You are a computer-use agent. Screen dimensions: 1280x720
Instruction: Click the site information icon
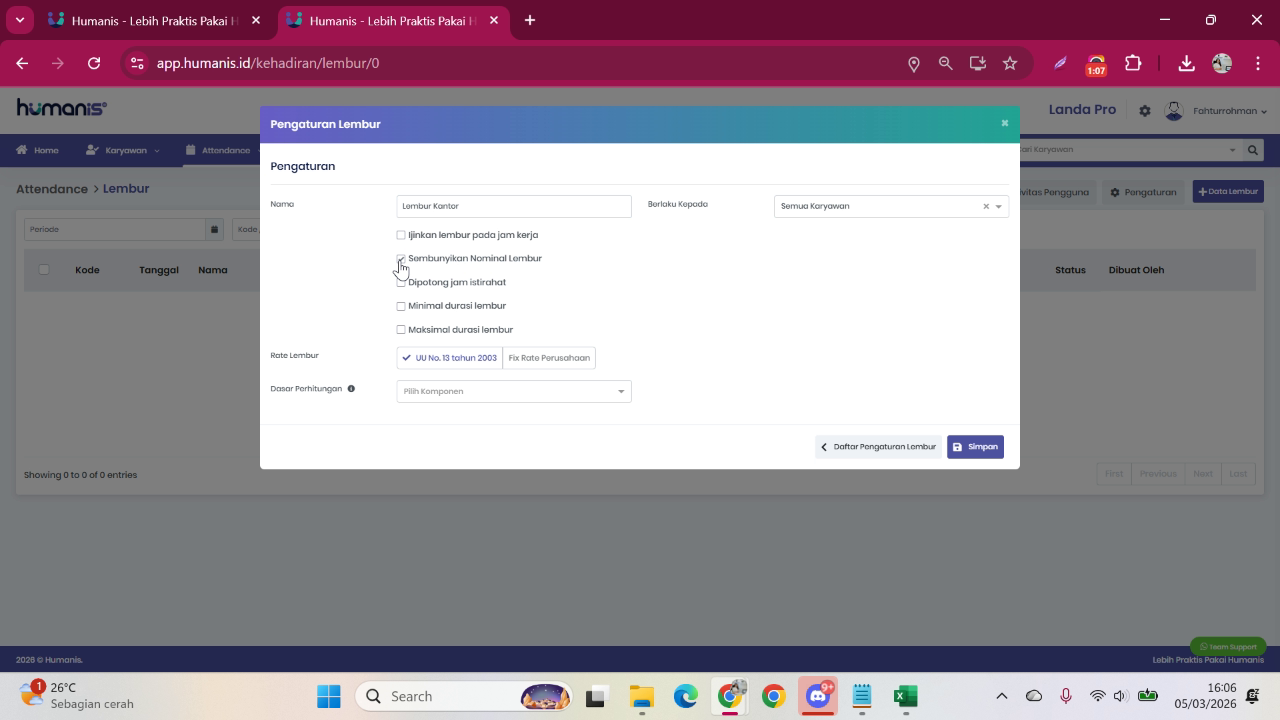137,63
